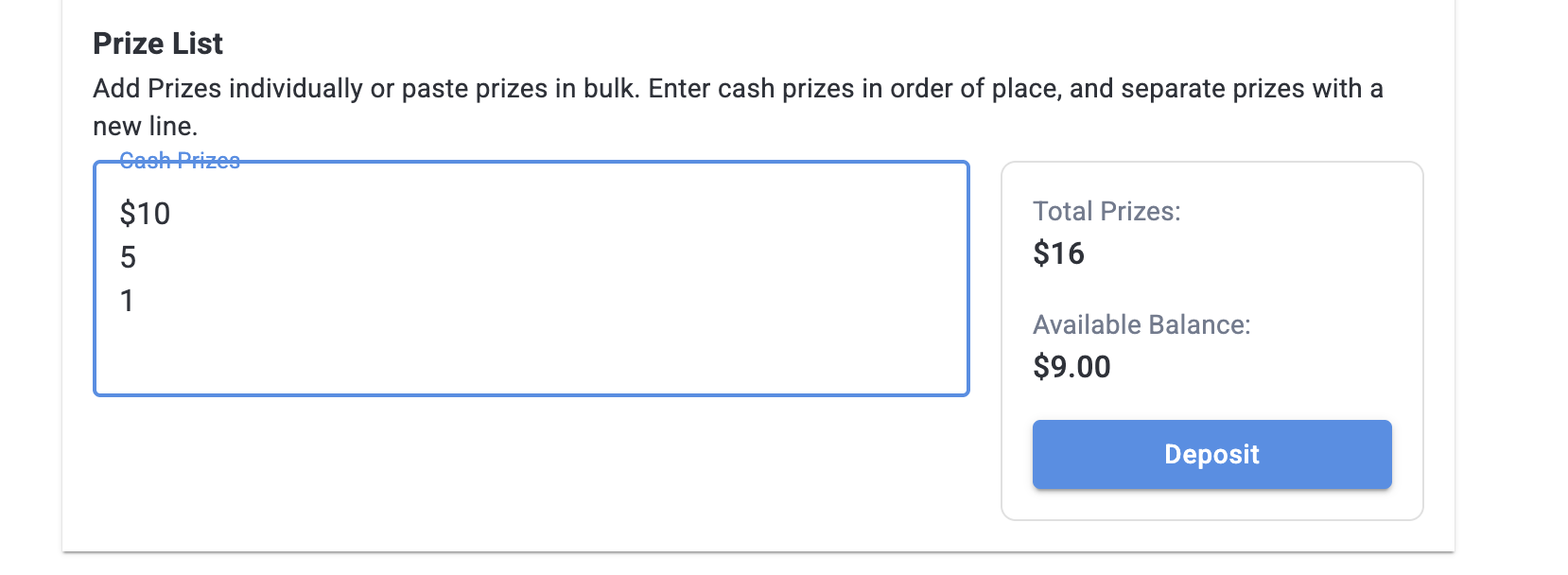
Task: Click the "Cash Prizes" floating field label
Action: point(180,161)
